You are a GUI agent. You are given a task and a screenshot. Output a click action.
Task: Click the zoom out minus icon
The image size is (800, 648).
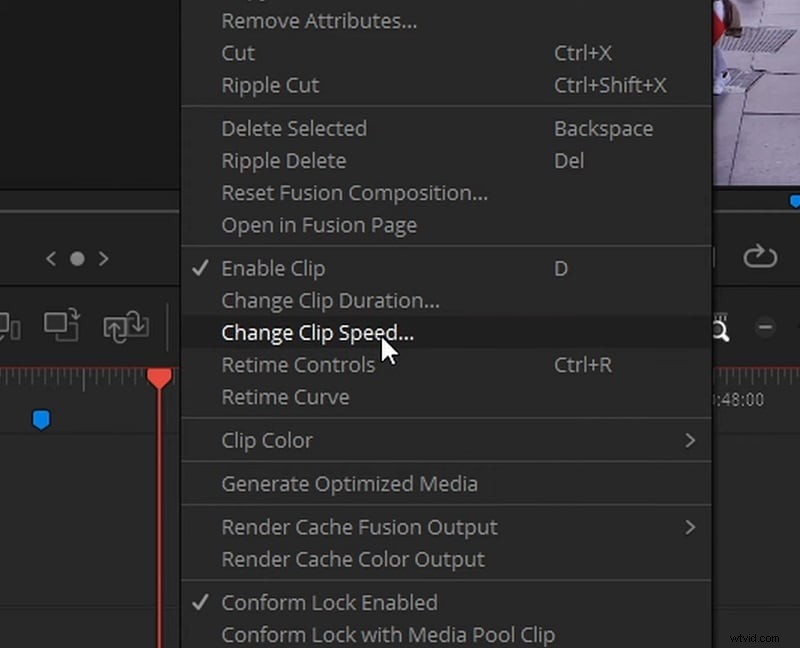pos(766,326)
